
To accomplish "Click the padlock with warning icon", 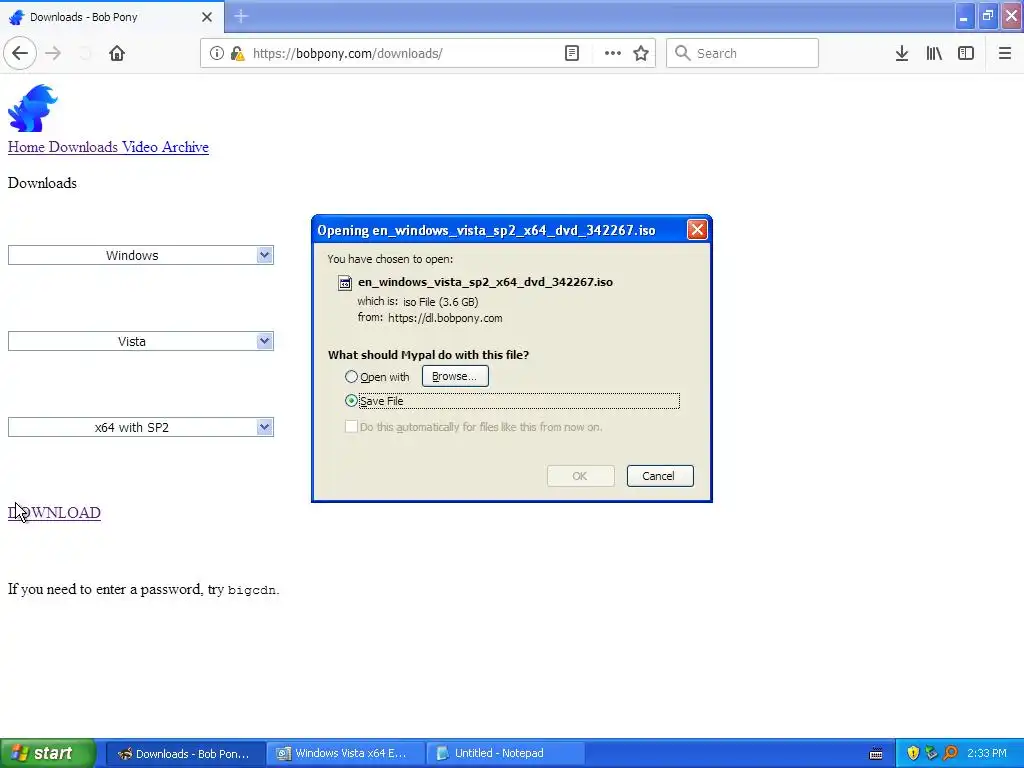I will click(237, 53).
